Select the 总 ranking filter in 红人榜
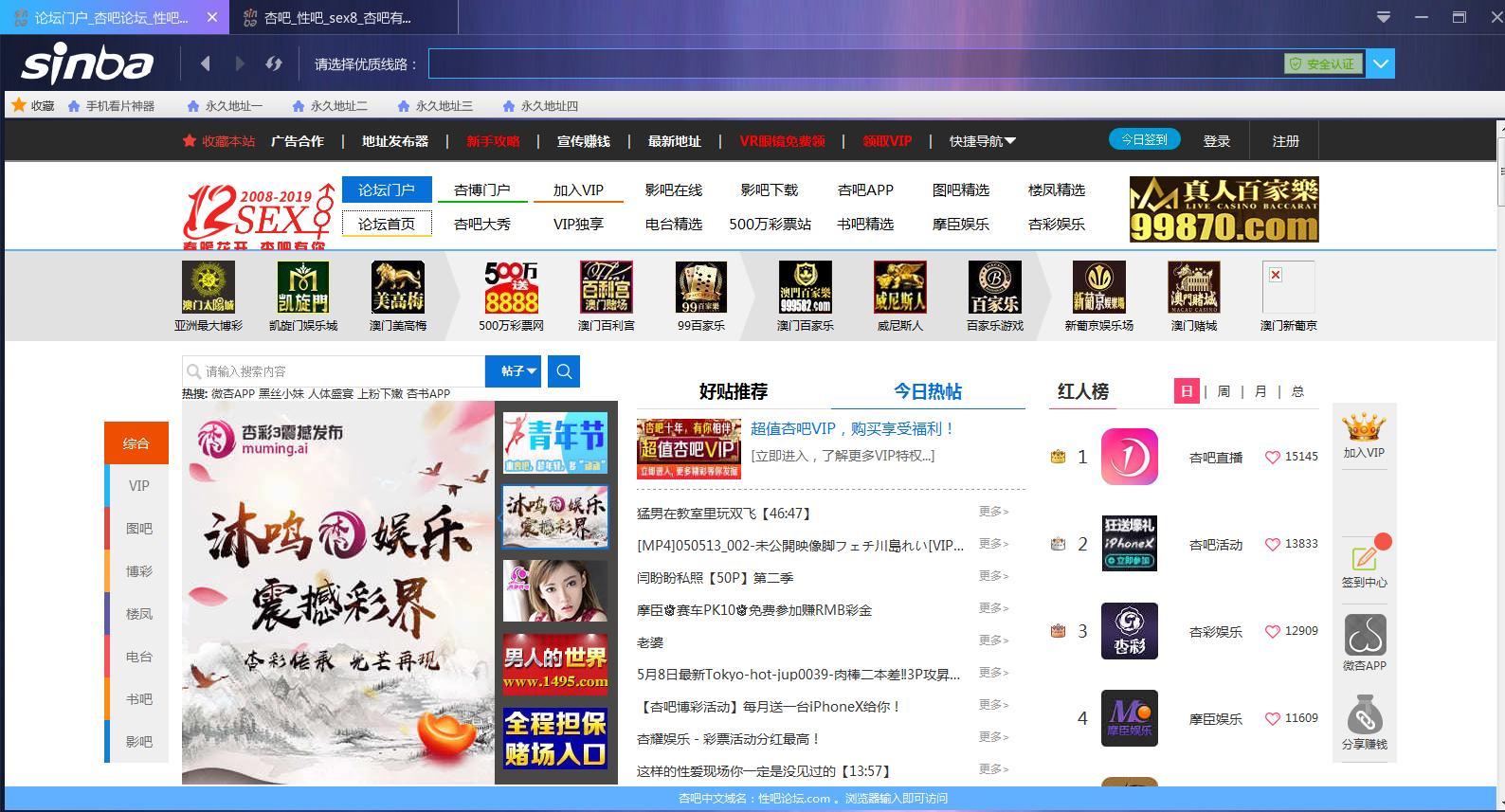Screen dimensions: 1505x812 tap(1297, 391)
